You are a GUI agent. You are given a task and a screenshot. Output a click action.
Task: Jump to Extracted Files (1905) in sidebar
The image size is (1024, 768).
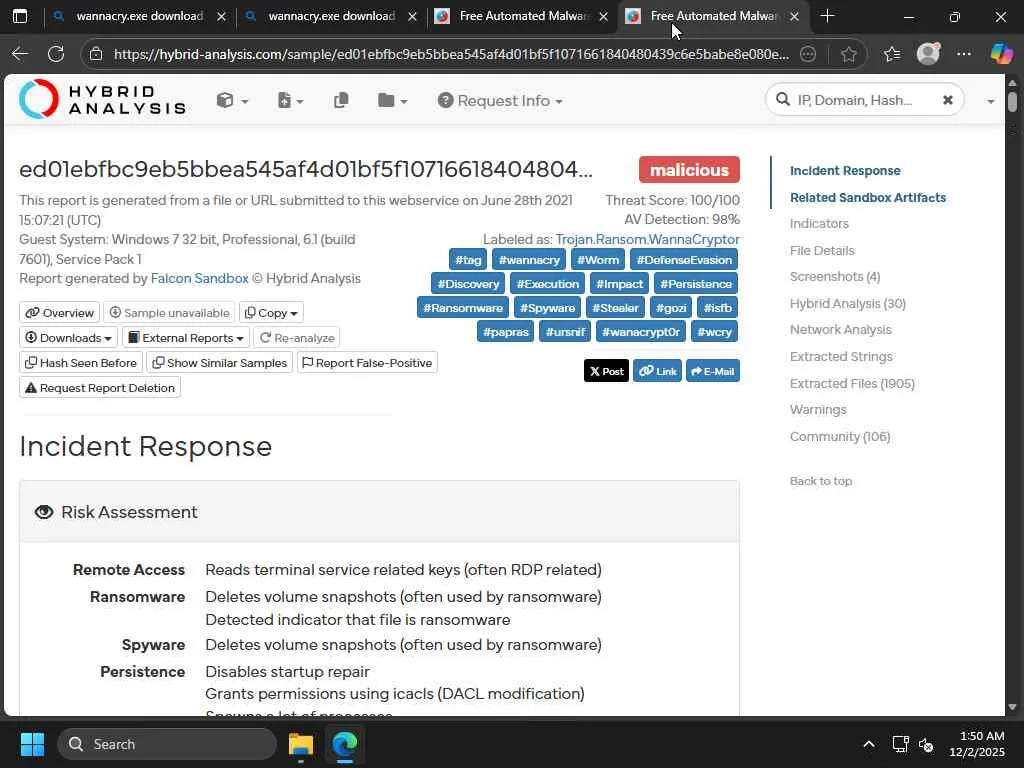[x=852, y=383]
